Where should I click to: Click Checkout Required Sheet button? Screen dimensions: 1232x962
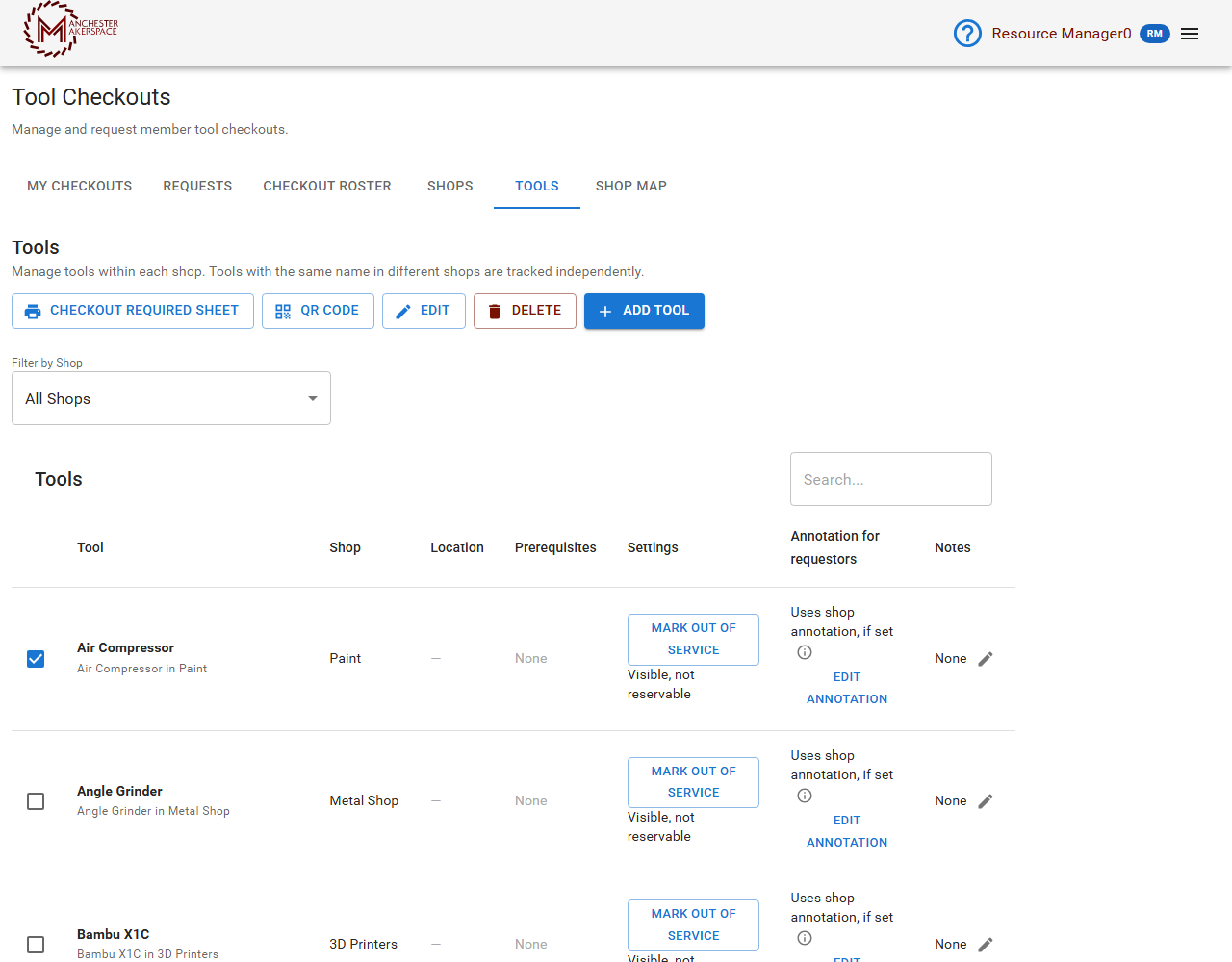pyautogui.click(x=133, y=311)
